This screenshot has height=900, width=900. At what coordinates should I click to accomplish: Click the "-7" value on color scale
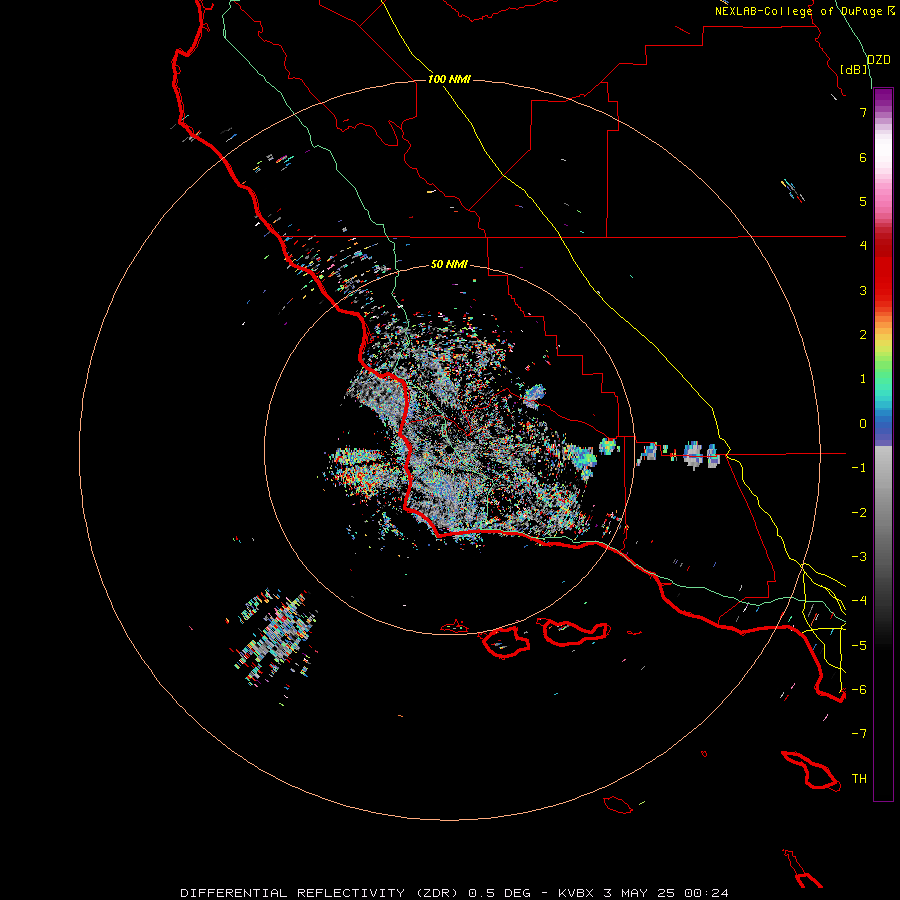point(859,734)
